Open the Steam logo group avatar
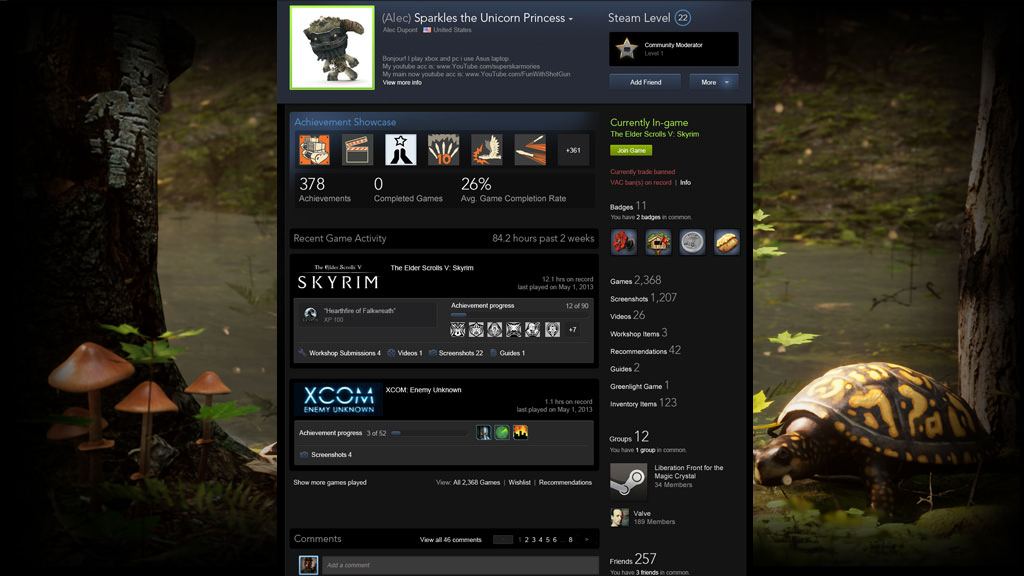This screenshot has width=1024, height=576. (628, 481)
